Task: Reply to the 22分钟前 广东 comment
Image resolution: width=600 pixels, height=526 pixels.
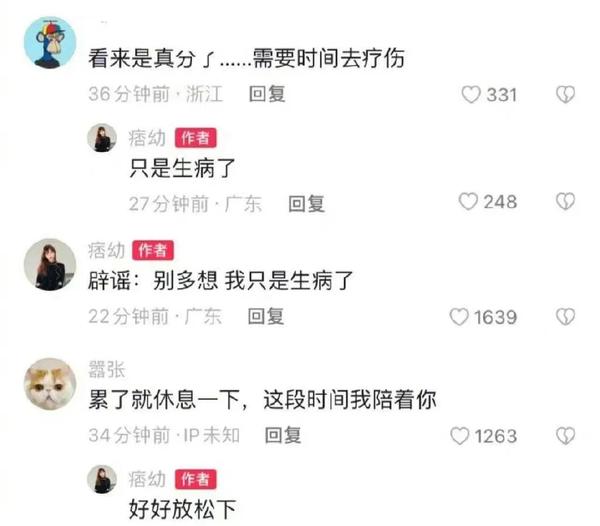Action: coord(266,316)
